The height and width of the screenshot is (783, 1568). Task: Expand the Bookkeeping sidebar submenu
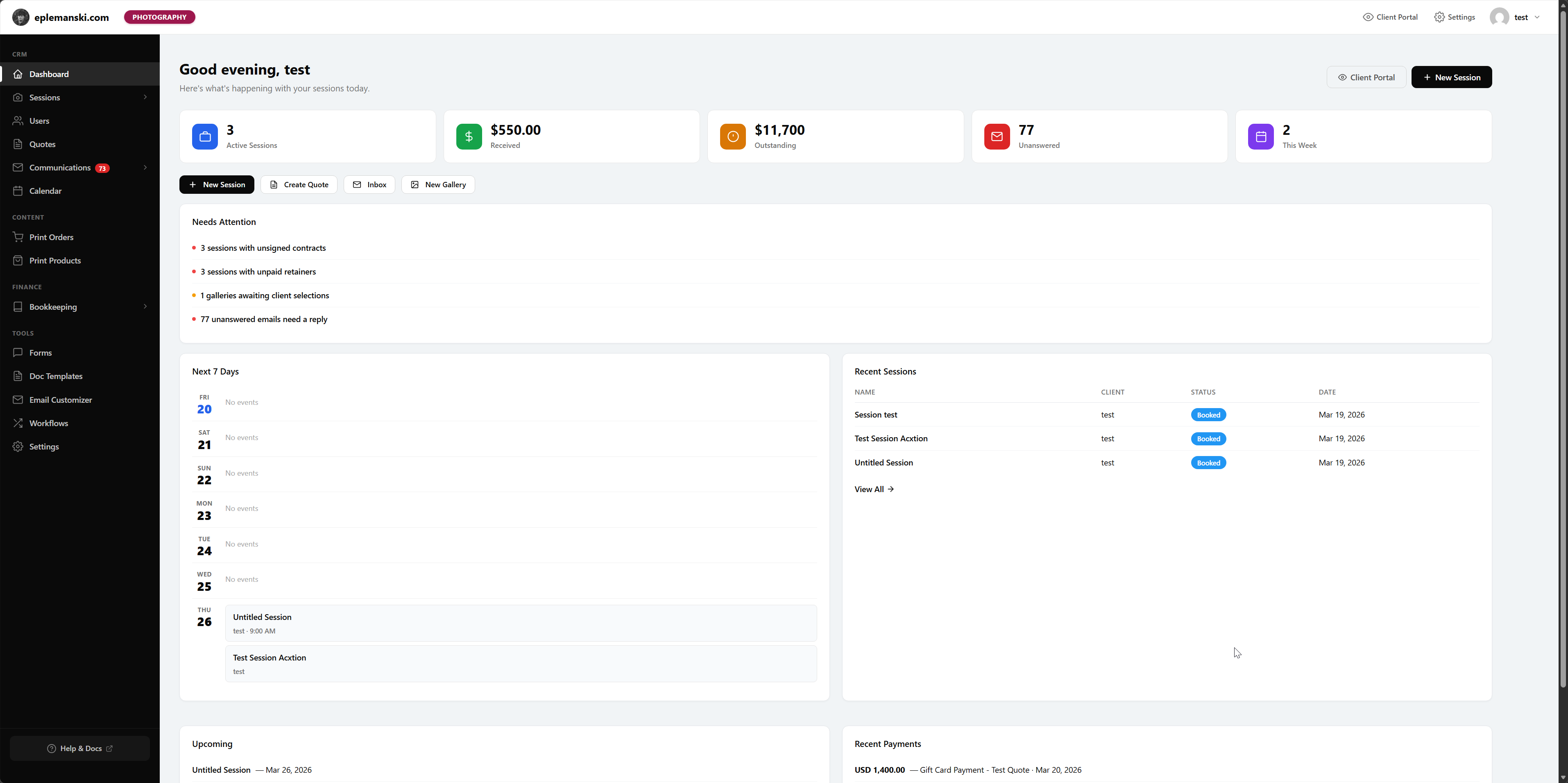click(x=145, y=306)
